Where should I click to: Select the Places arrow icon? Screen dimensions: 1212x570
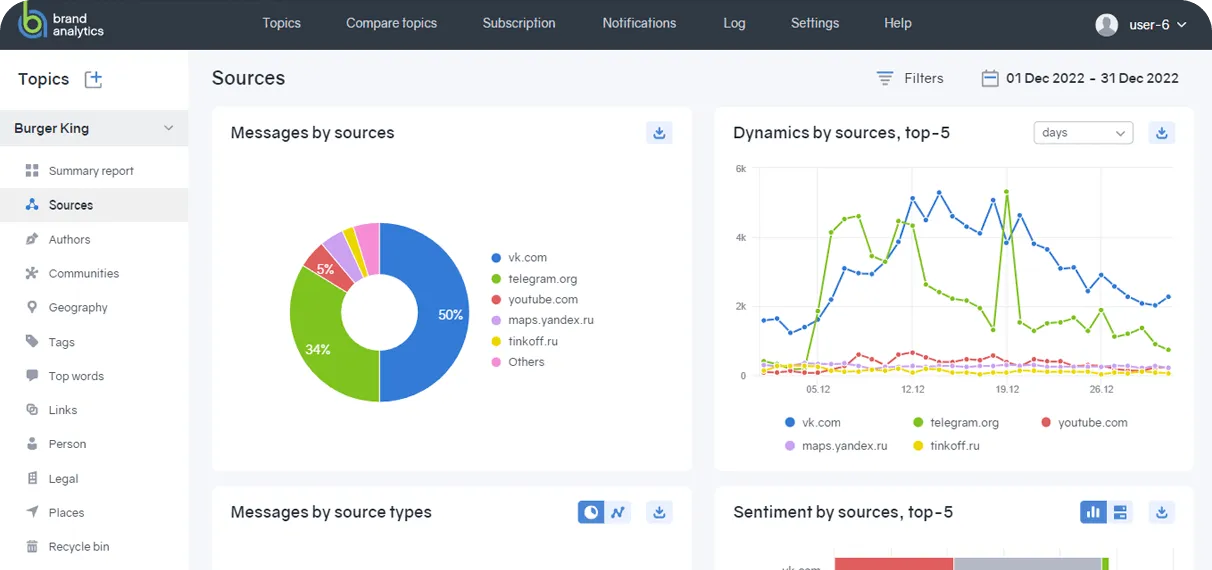[x=32, y=513]
